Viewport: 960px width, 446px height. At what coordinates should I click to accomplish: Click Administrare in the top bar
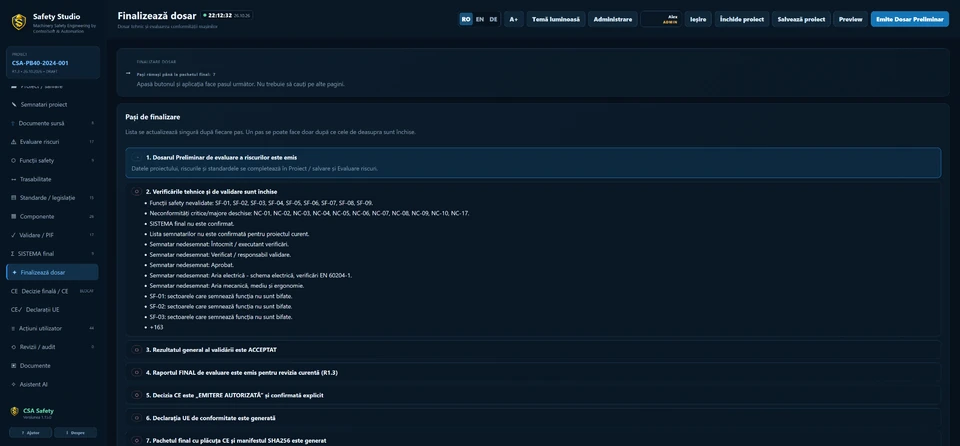pyautogui.click(x=612, y=19)
